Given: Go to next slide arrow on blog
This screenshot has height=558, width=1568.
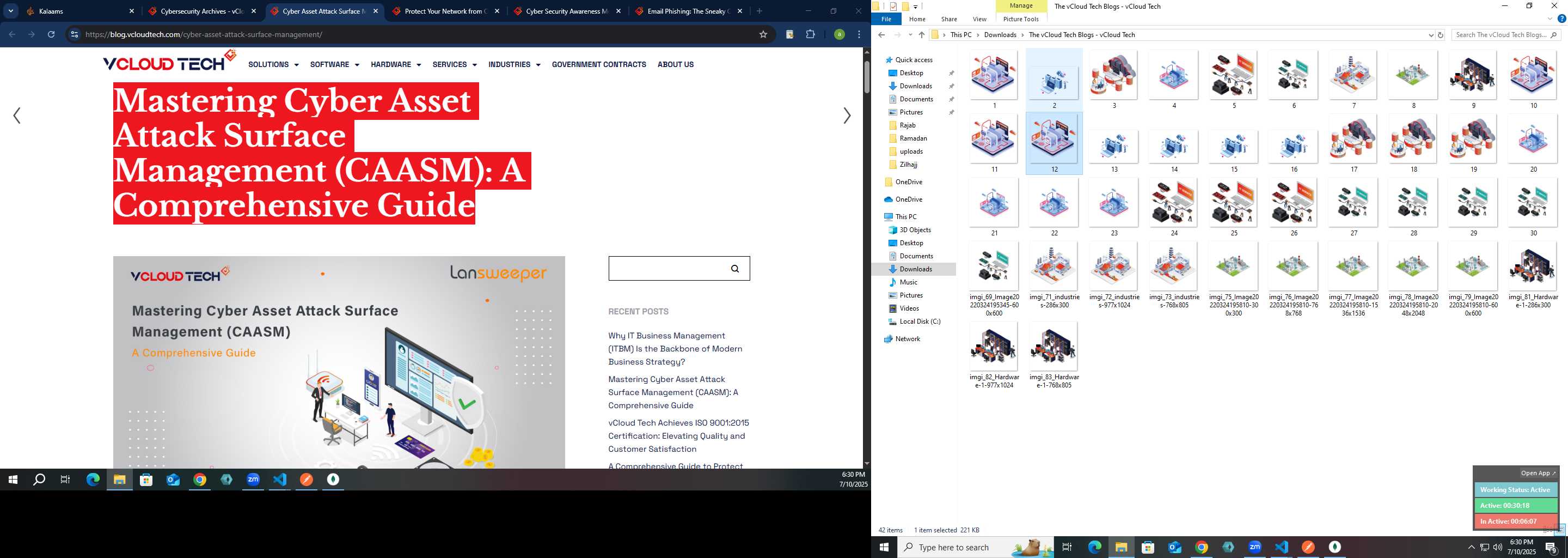Looking at the screenshot, I should (x=846, y=116).
